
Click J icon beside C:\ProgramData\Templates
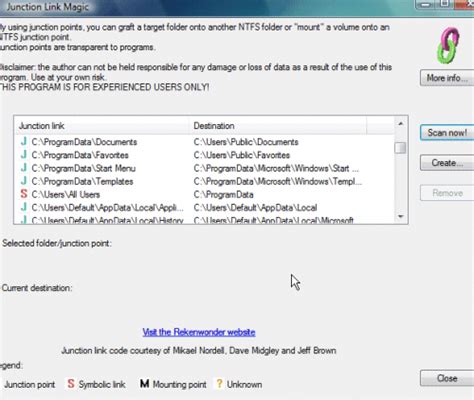23,181
